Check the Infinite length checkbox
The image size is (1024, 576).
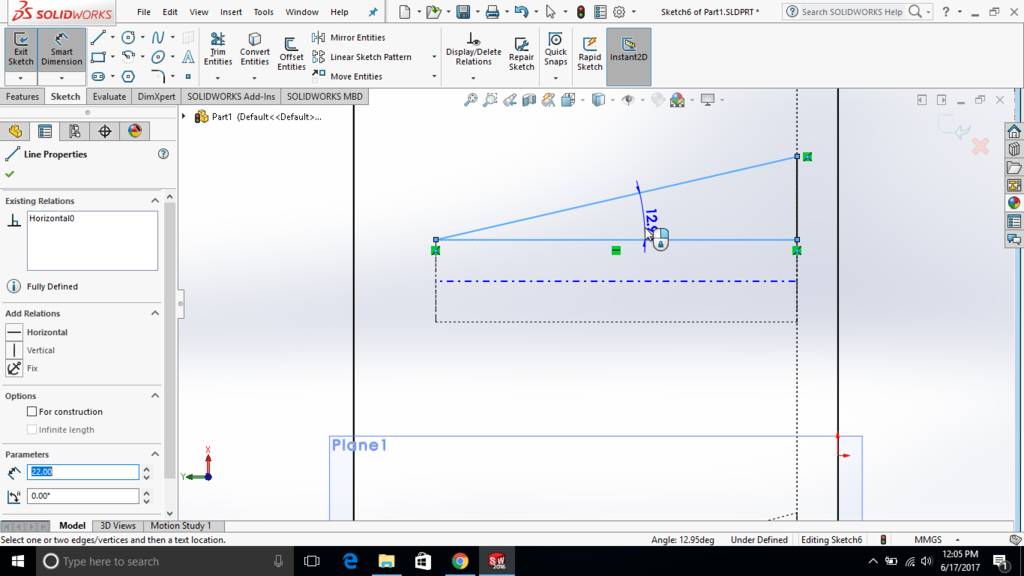coord(31,429)
